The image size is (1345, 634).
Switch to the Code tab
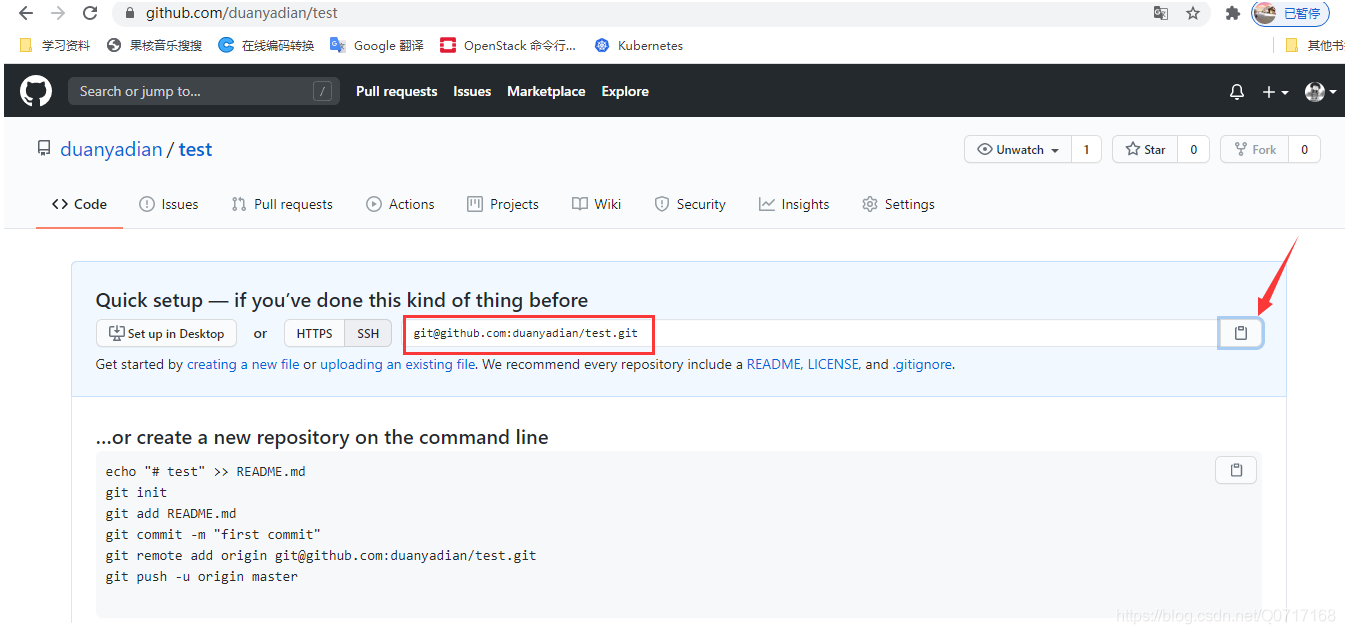click(79, 204)
